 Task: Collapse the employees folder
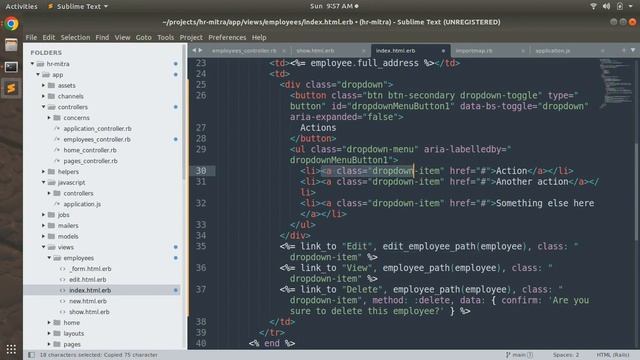tap(49, 258)
